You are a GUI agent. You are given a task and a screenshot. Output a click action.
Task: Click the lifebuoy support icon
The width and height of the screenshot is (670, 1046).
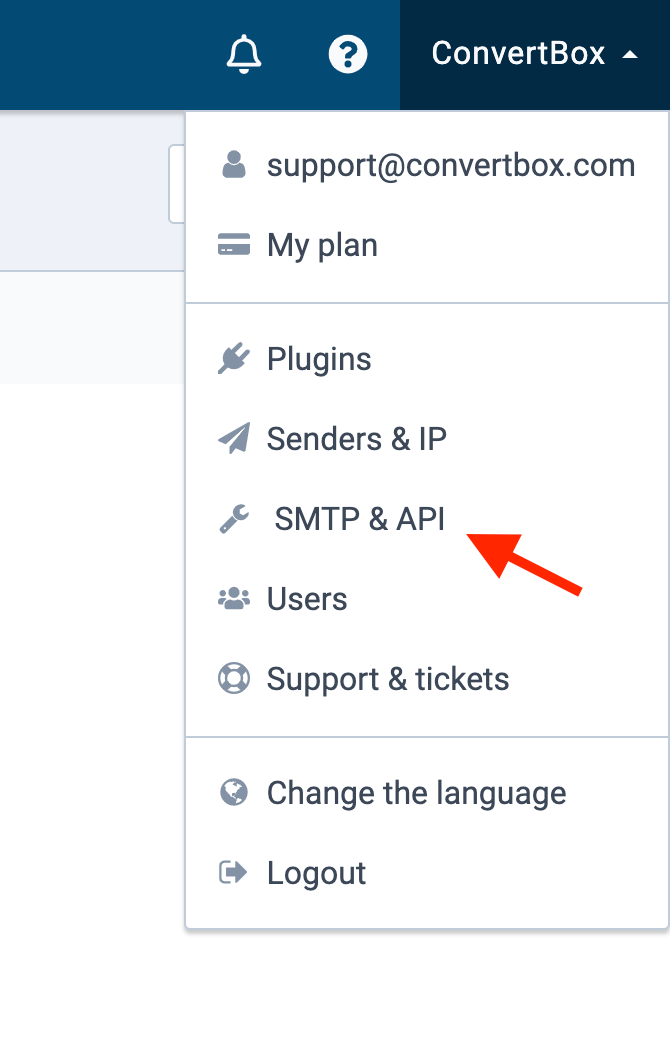[234, 678]
